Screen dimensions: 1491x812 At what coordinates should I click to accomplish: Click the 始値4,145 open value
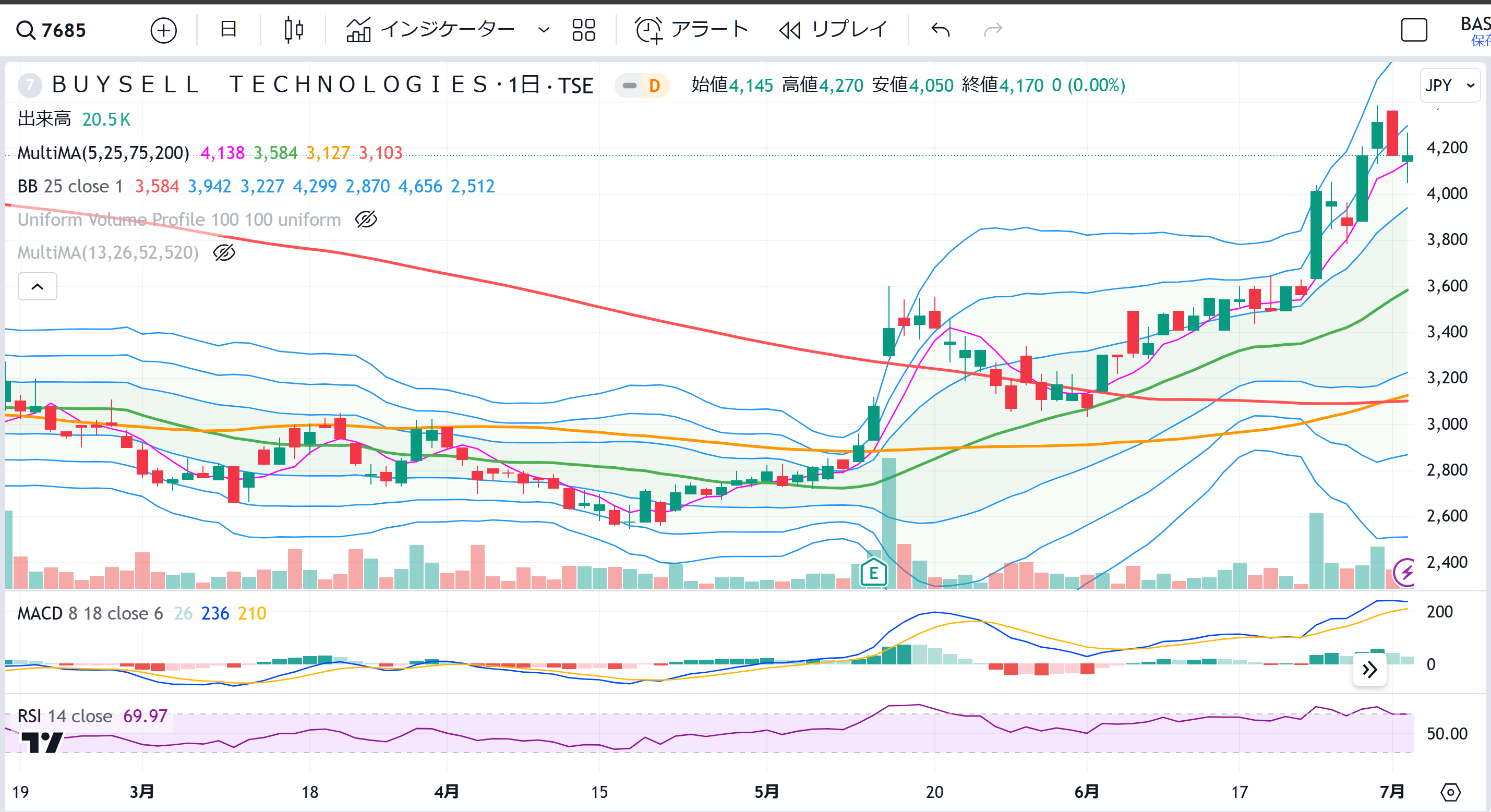click(x=732, y=86)
